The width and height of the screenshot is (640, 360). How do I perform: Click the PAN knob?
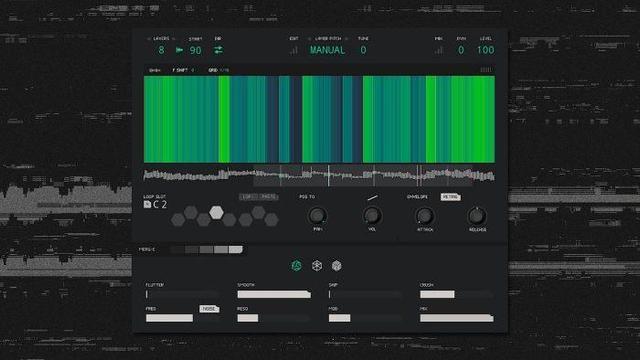[x=317, y=216]
